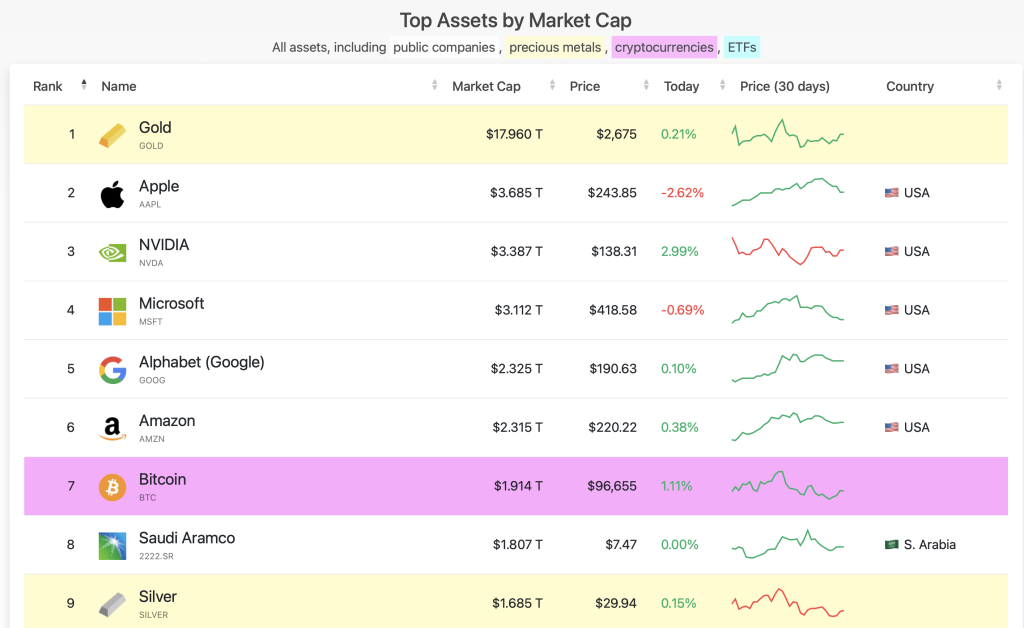Click the Amazon logo icon
Viewport: 1024px width, 628px height.
[x=112, y=429]
